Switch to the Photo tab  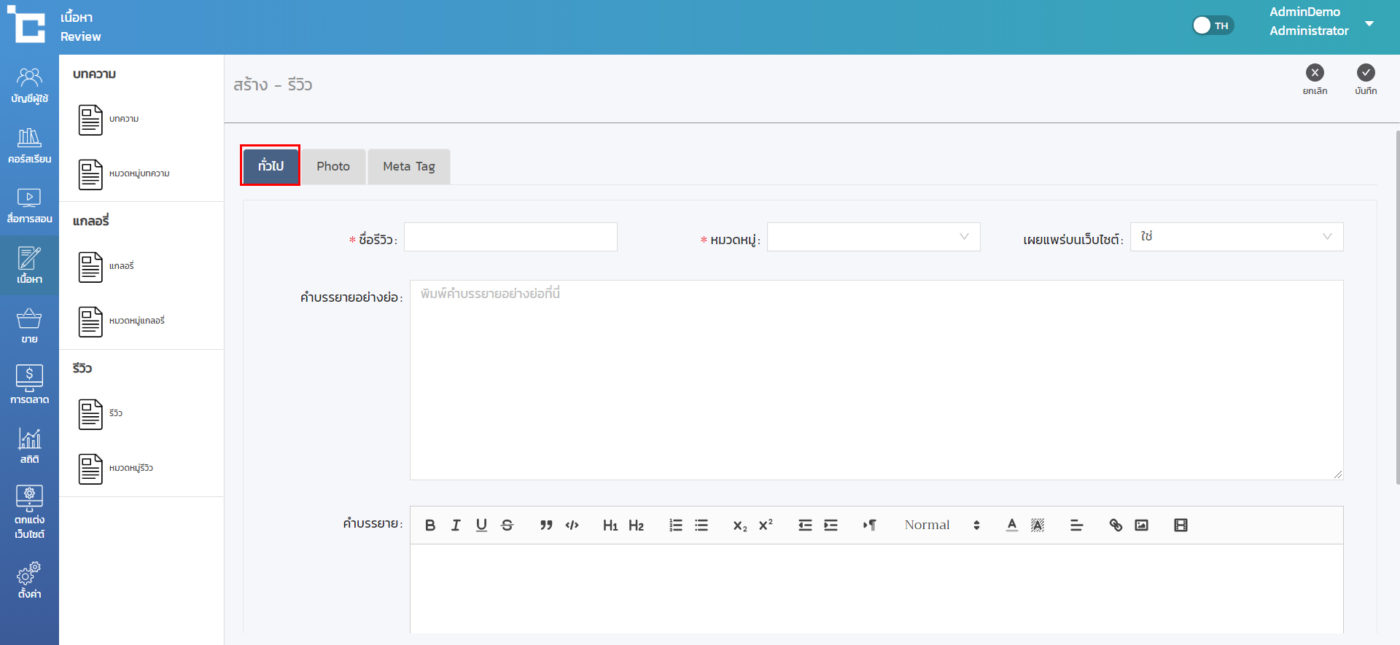(333, 166)
